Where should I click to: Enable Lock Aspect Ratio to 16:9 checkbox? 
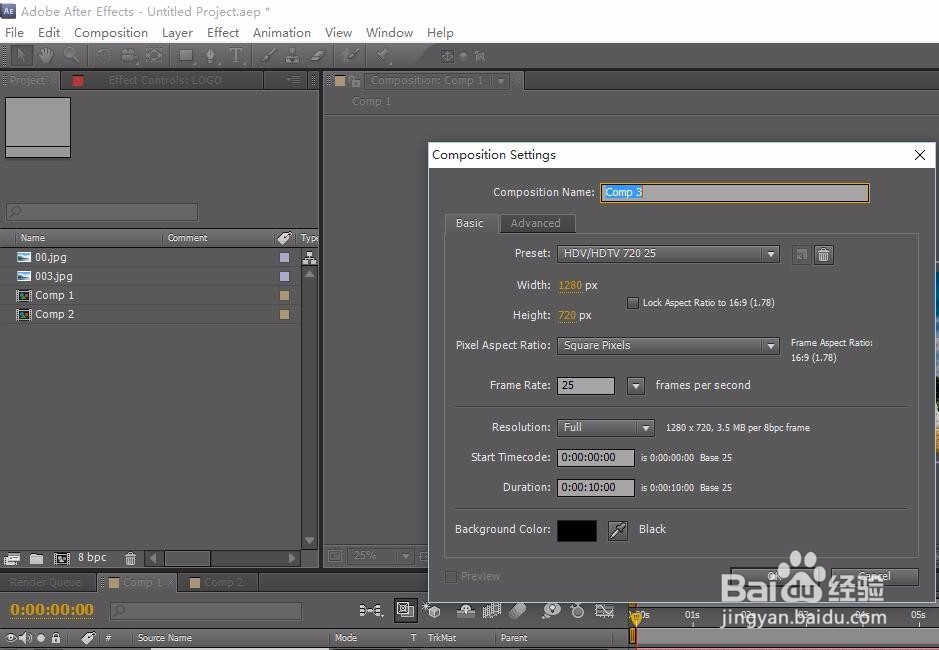[x=632, y=303]
